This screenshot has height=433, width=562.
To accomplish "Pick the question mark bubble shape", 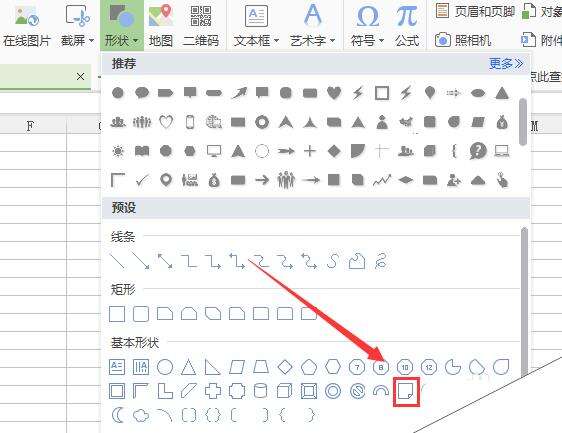I will click(x=478, y=151).
